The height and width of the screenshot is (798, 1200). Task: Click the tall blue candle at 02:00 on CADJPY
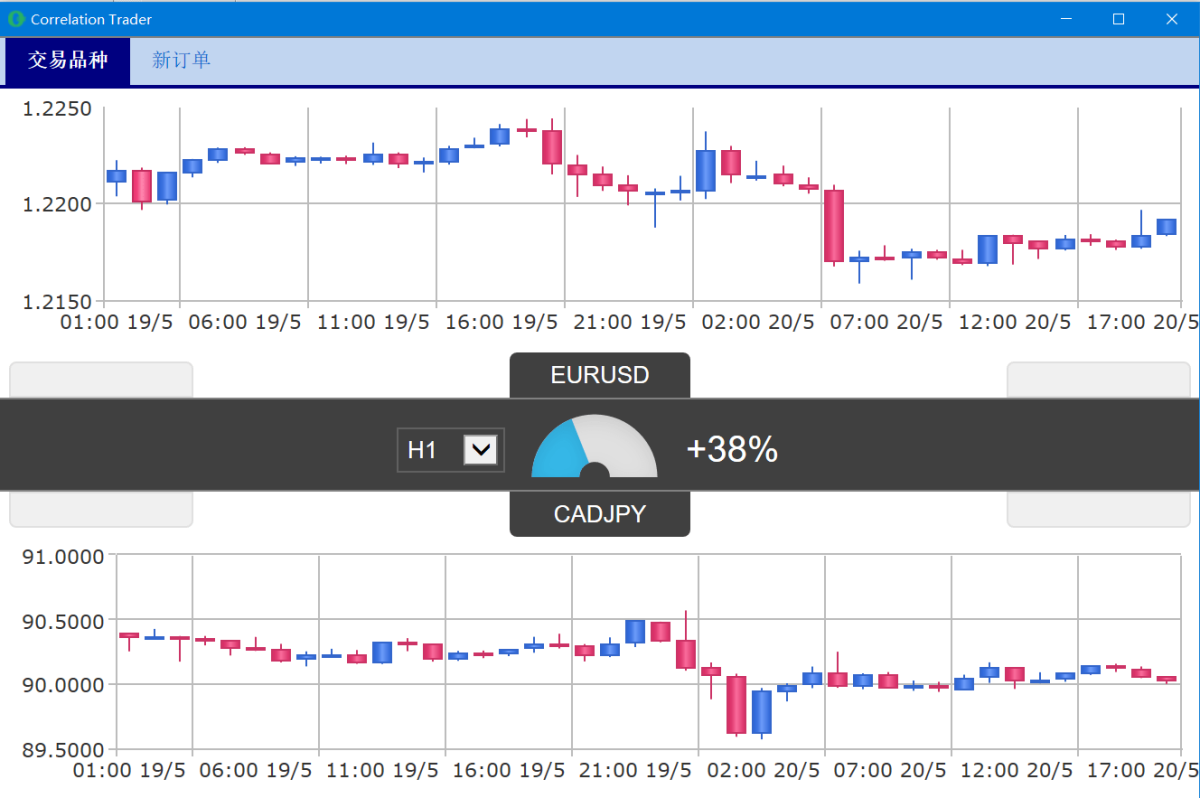(764, 710)
